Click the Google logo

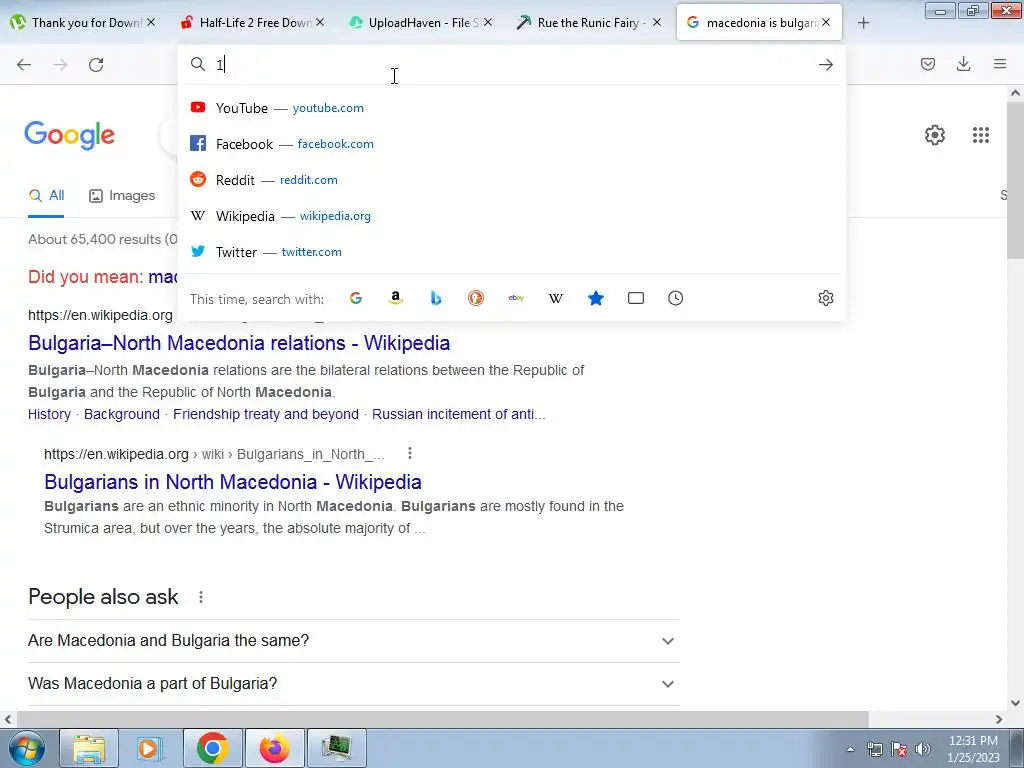[x=69, y=135]
